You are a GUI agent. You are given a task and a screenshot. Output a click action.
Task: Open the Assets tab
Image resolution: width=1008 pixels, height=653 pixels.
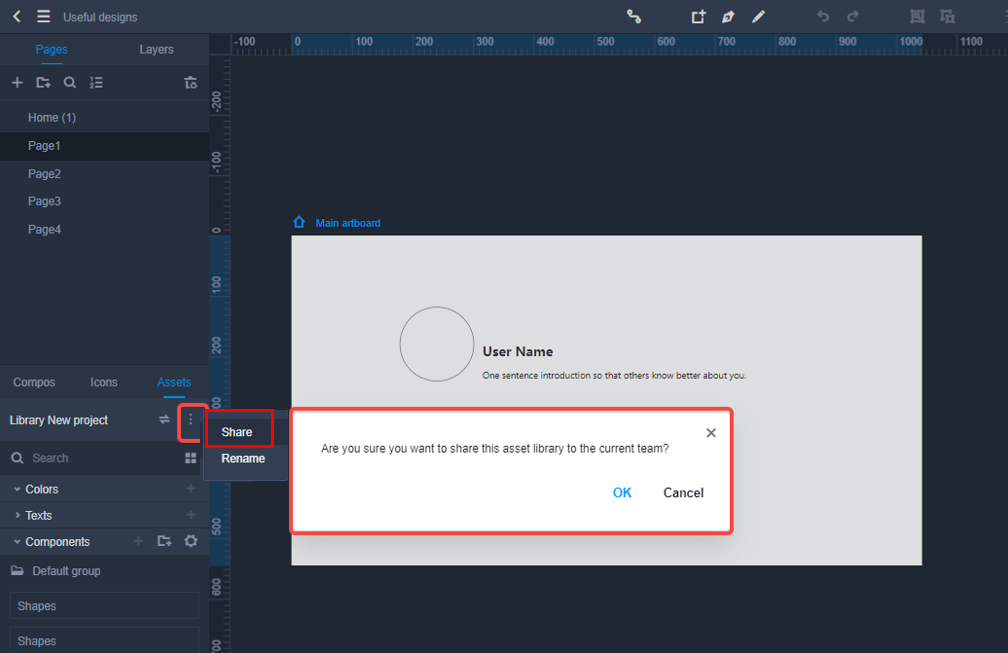[x=174, y=382]
